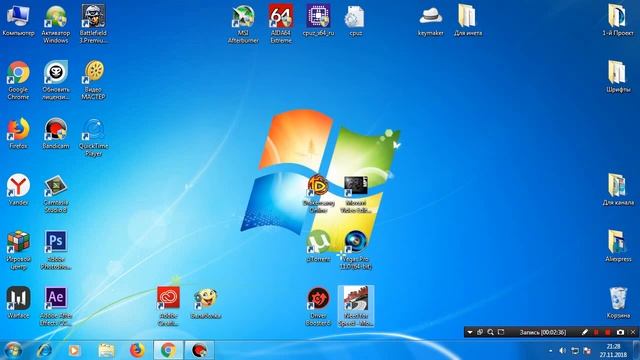Select the Battlefield 3 Premium shortcut
Viewport: 640px width, 360px height.
(x=93, y=24)
